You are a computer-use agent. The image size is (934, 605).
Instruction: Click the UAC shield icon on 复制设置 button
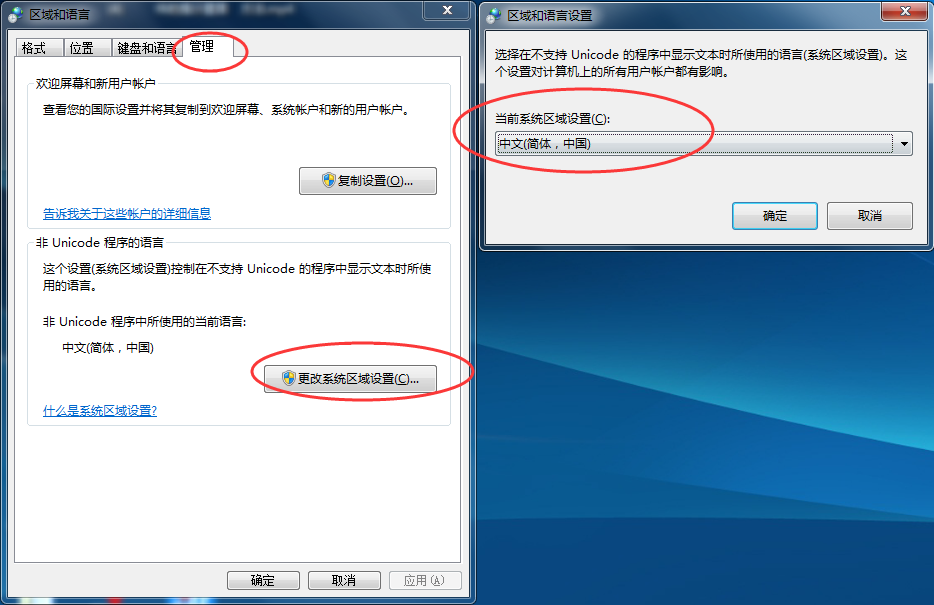(329, 180)
